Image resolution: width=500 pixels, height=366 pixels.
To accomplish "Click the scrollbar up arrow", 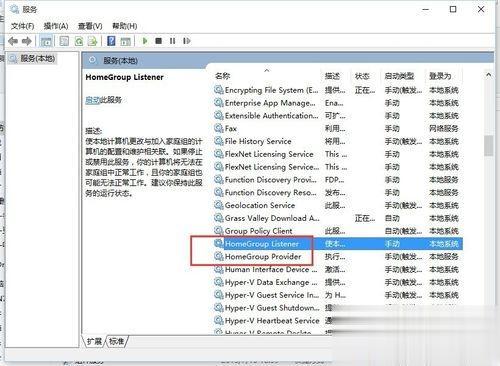I will [489, 75].
